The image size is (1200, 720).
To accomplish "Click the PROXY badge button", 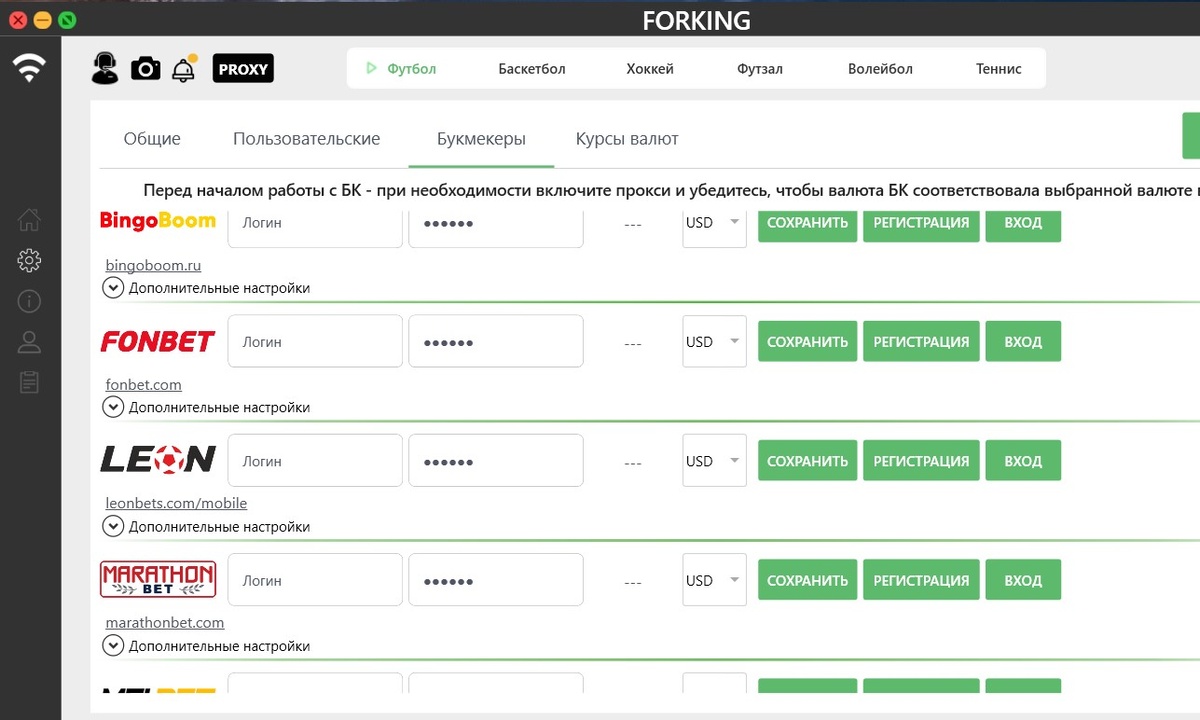I will 243,69.
